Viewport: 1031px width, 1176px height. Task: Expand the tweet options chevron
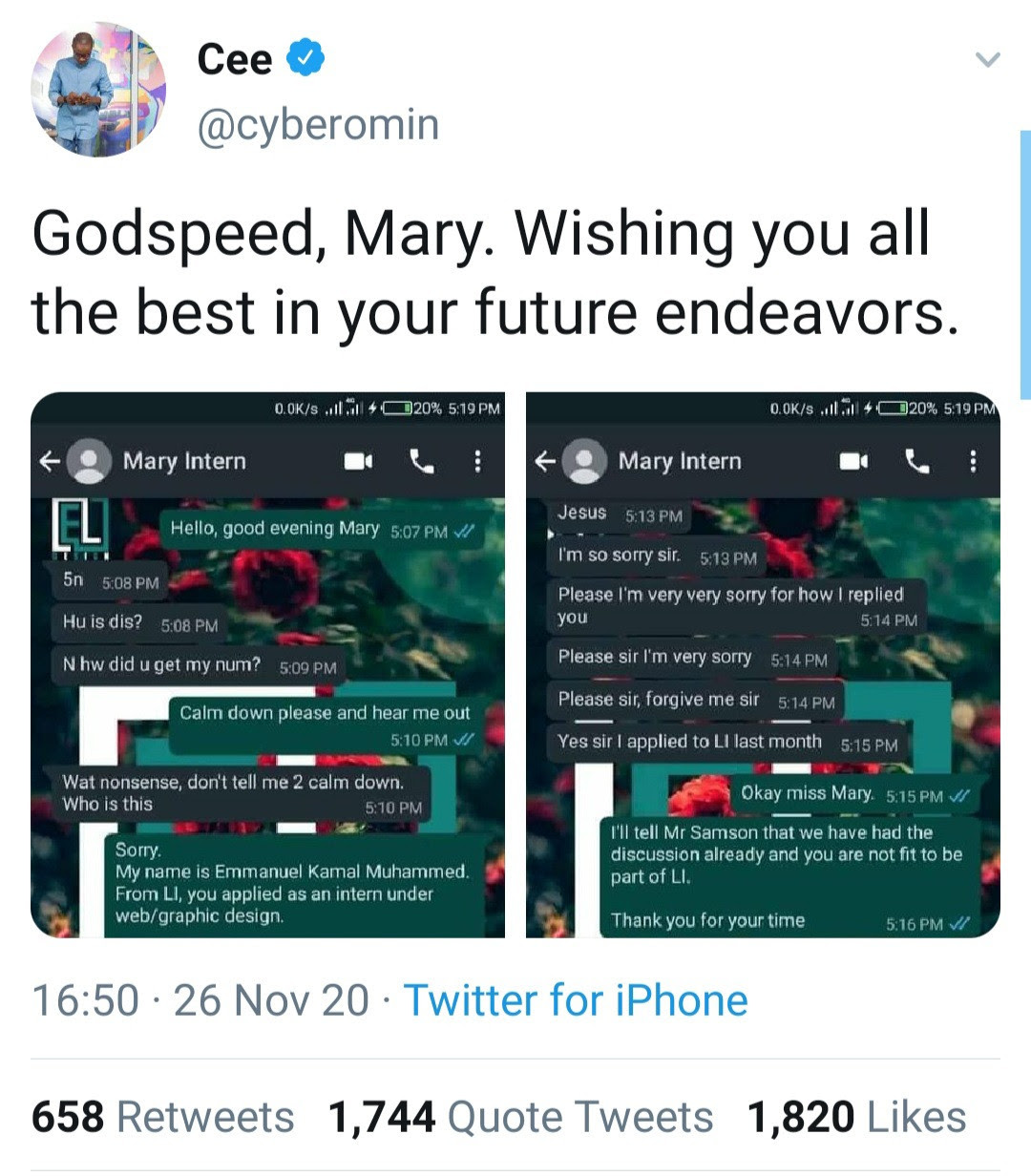[x=987, y=60]
